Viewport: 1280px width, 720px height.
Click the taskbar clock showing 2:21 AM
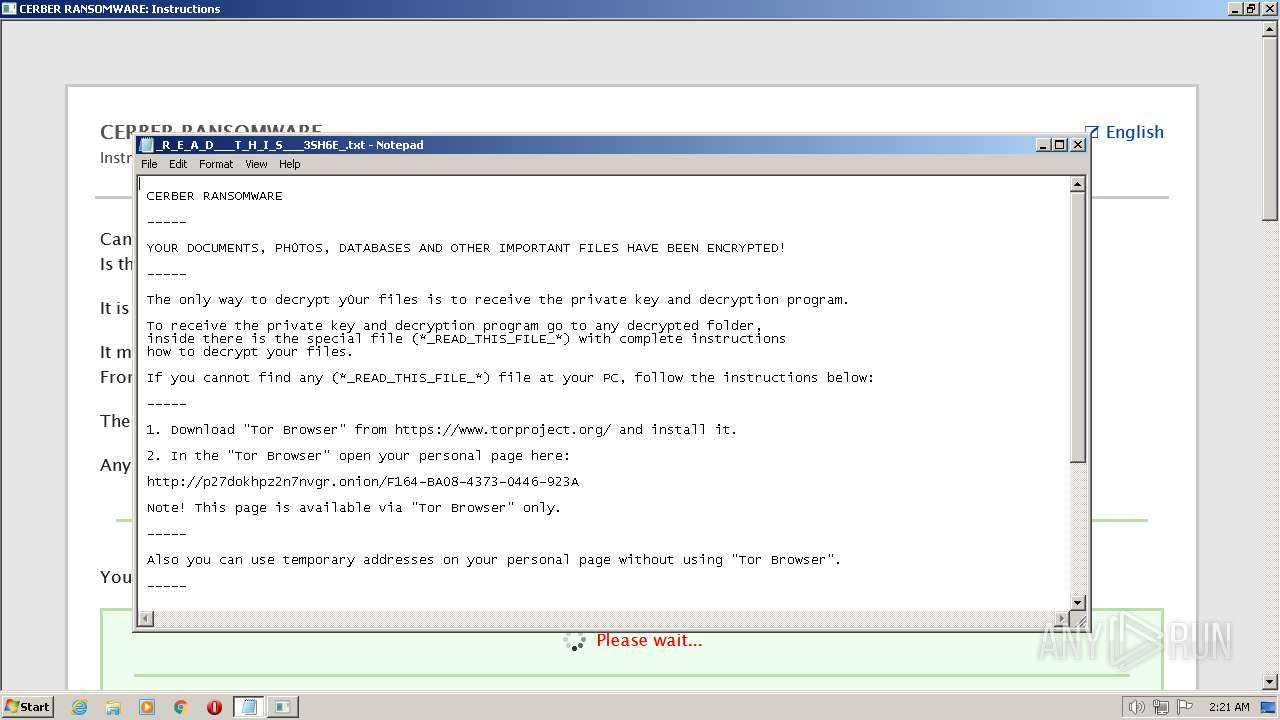coord(1229,707)
